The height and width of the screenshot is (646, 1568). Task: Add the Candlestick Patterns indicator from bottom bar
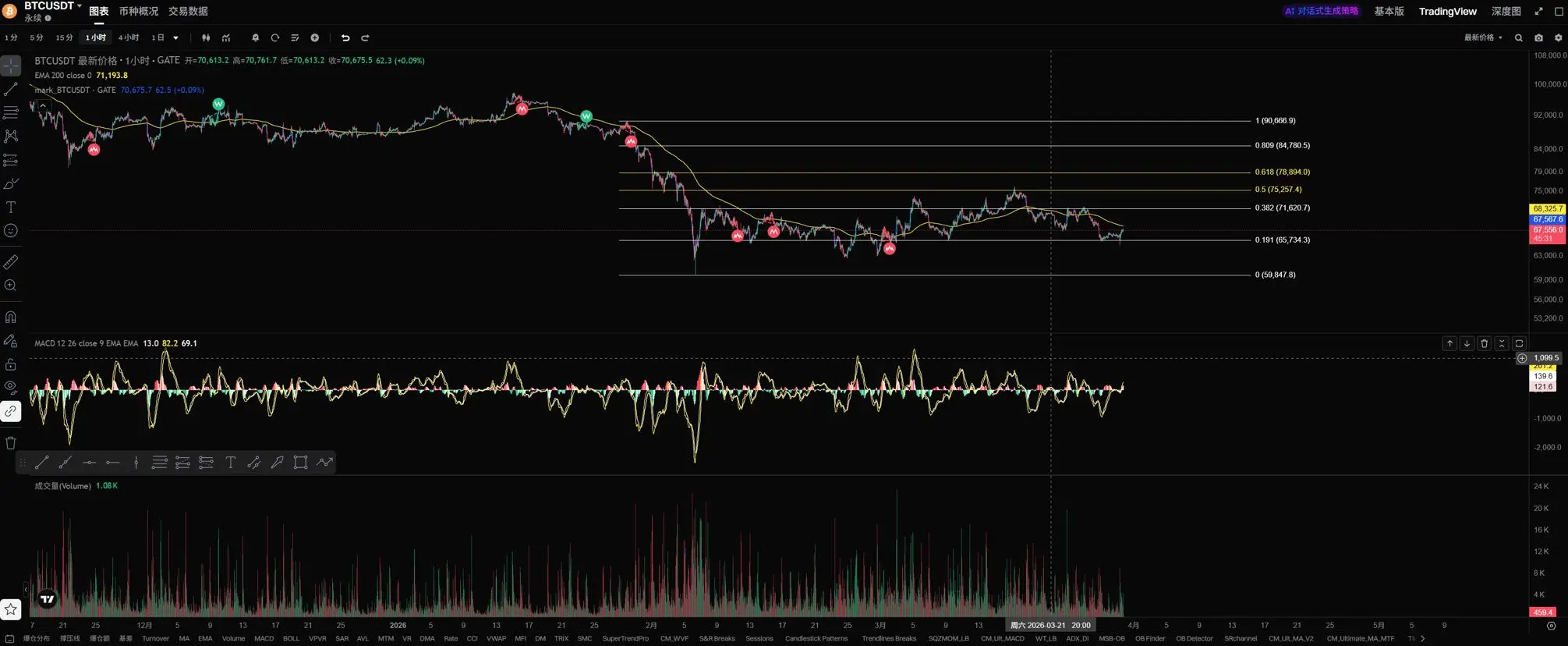tap(816, 638)
